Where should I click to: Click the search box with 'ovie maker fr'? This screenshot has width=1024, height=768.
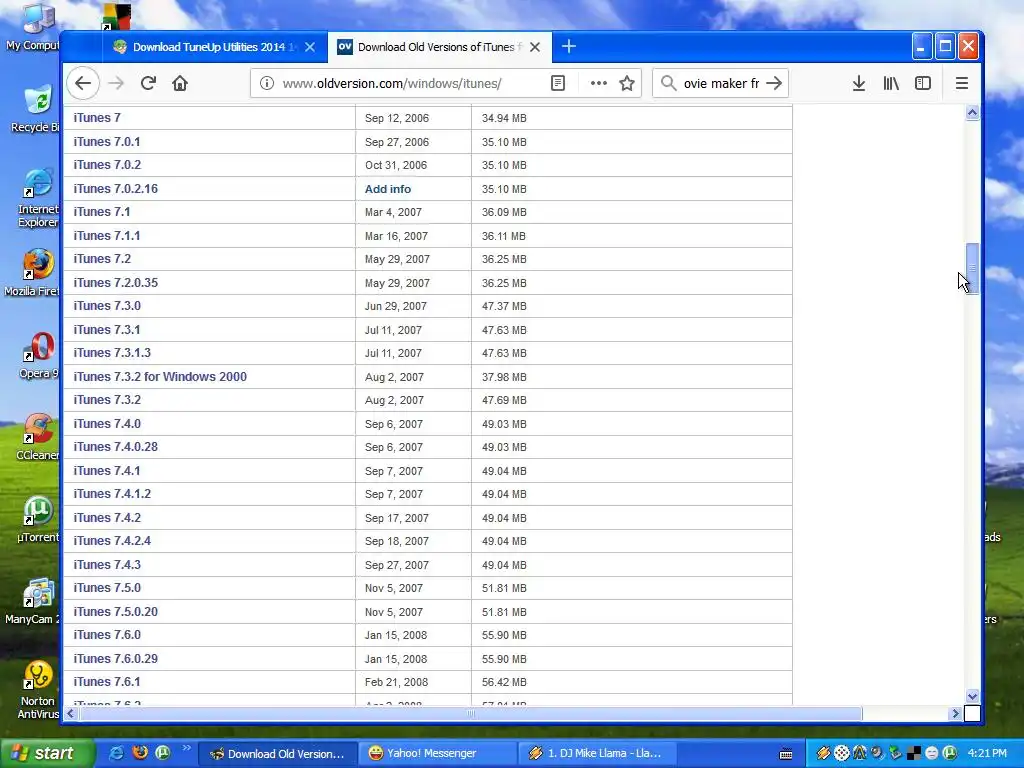[x=721, y=84]
